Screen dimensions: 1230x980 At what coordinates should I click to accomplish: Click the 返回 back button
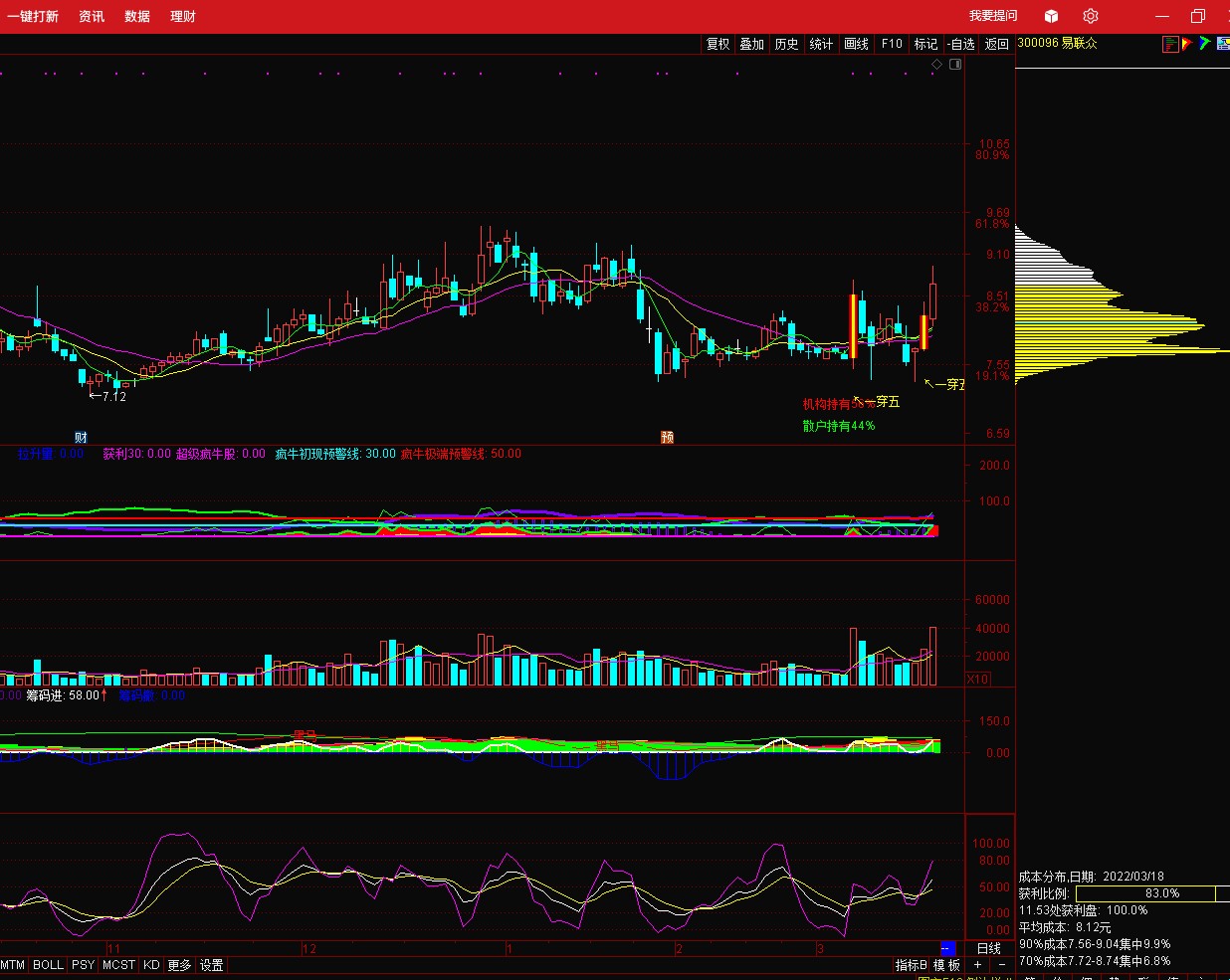(x=997, y=44)
